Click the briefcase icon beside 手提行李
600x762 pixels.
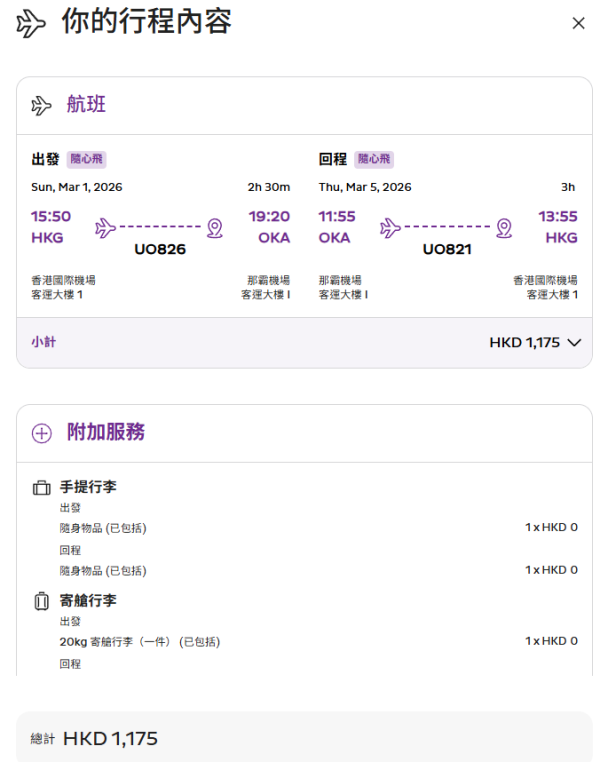coord(42,487)
